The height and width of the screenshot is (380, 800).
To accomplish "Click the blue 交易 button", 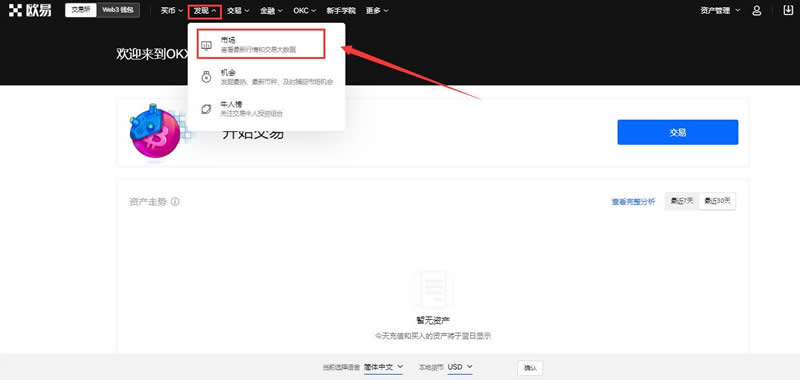I will (678, 132).
